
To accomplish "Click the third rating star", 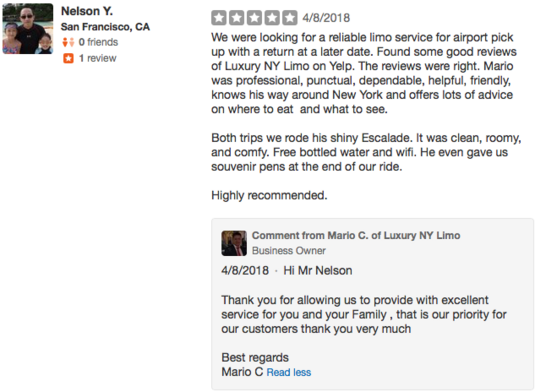I will pos(254,18).
